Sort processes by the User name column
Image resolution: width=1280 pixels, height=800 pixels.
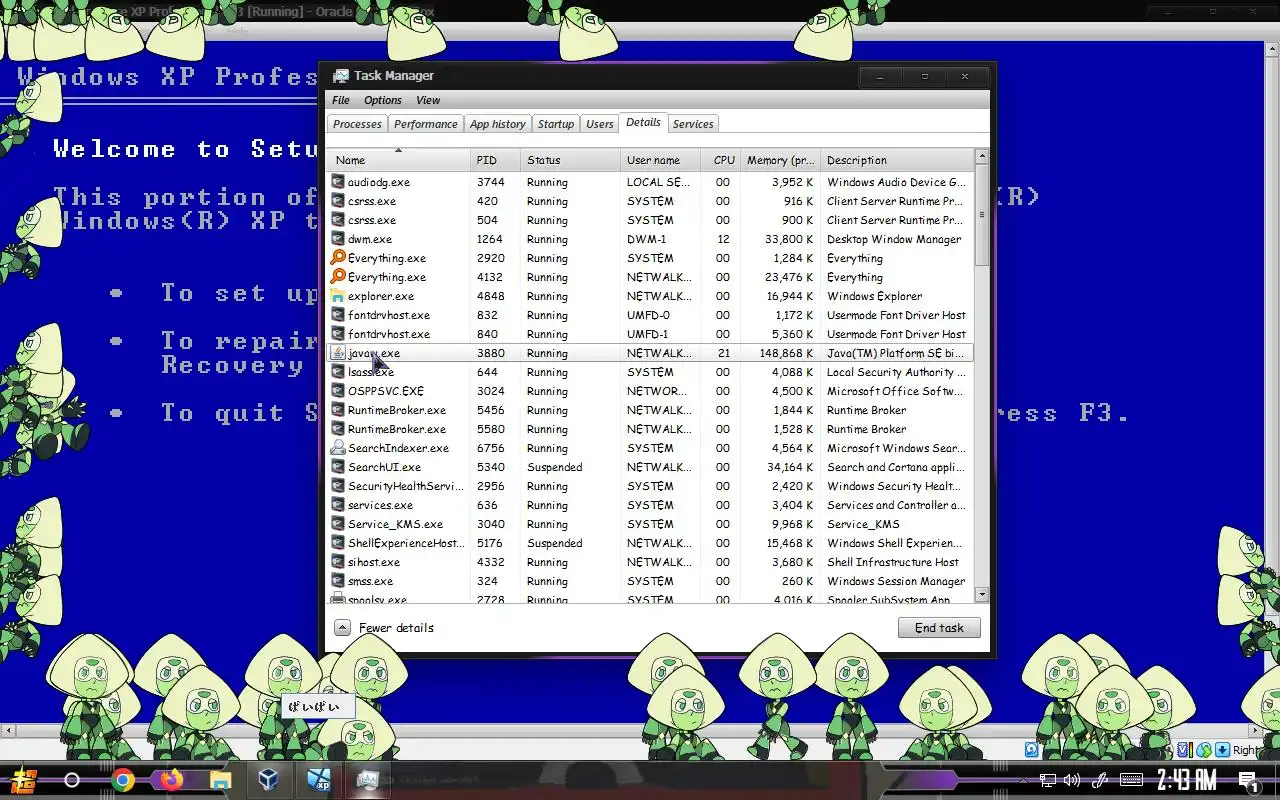660,160
